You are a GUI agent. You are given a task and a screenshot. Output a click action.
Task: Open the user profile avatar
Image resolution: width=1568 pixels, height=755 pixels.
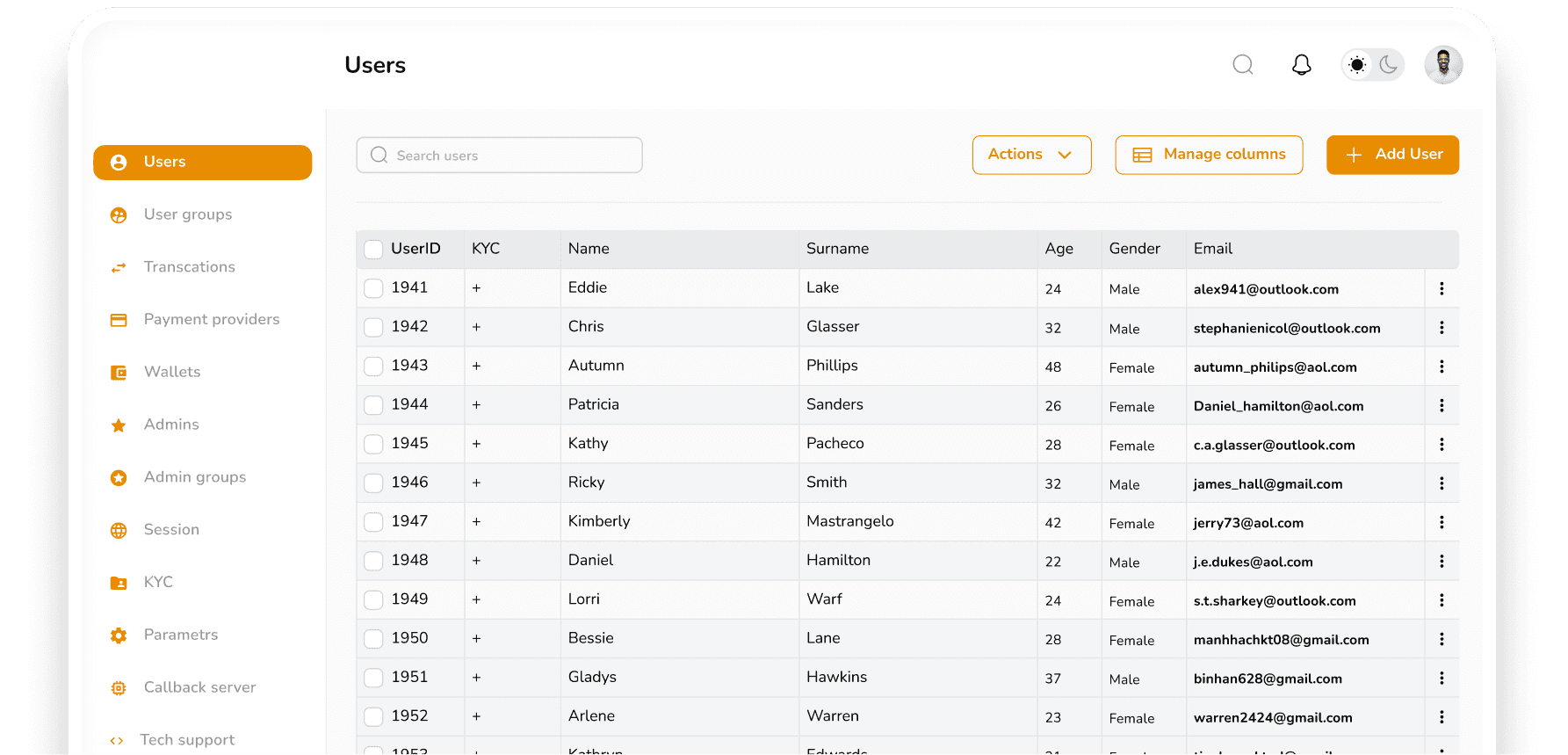click(1442, 65)
